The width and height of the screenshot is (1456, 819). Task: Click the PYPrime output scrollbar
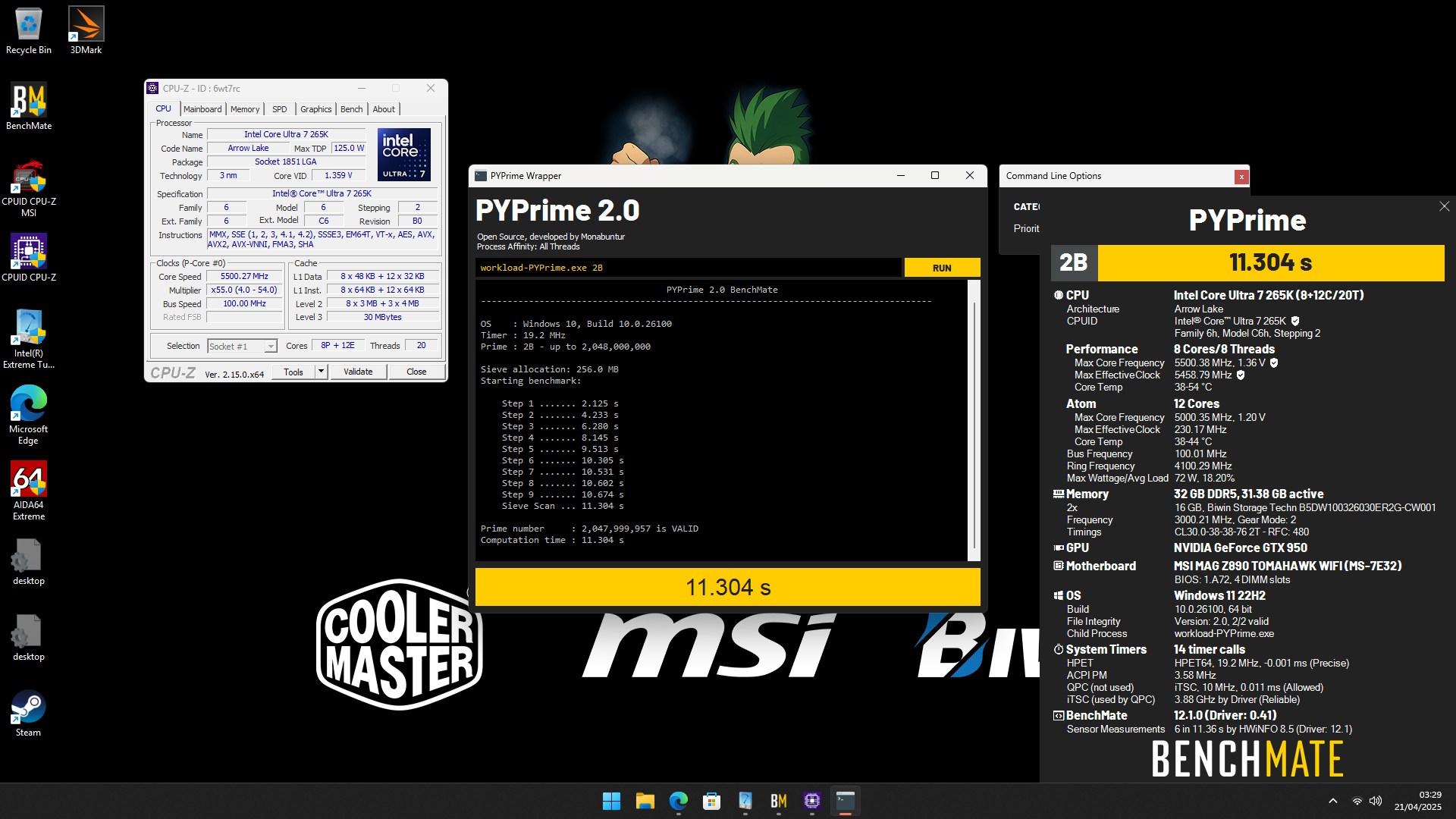coord(974,421)
